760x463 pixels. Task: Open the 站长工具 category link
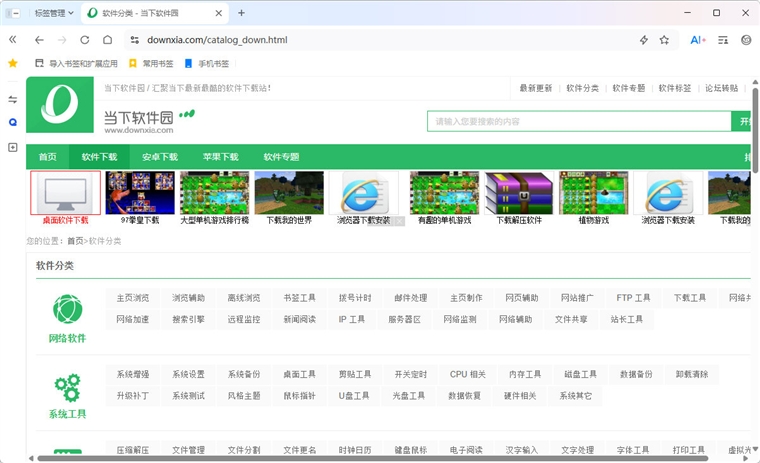click(627, 319)
